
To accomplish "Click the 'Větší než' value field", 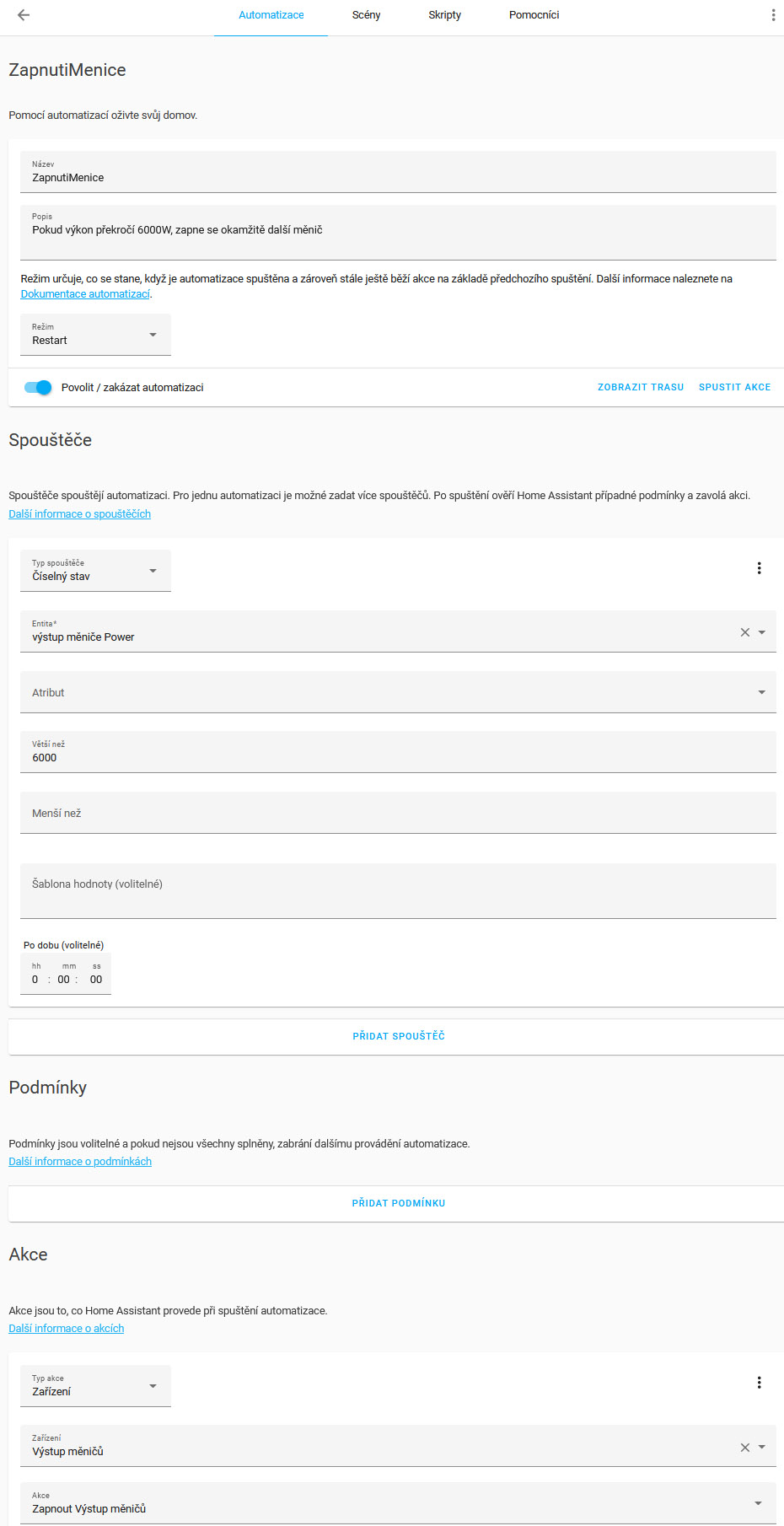I will pyautogui.click(x=398, y=753).
